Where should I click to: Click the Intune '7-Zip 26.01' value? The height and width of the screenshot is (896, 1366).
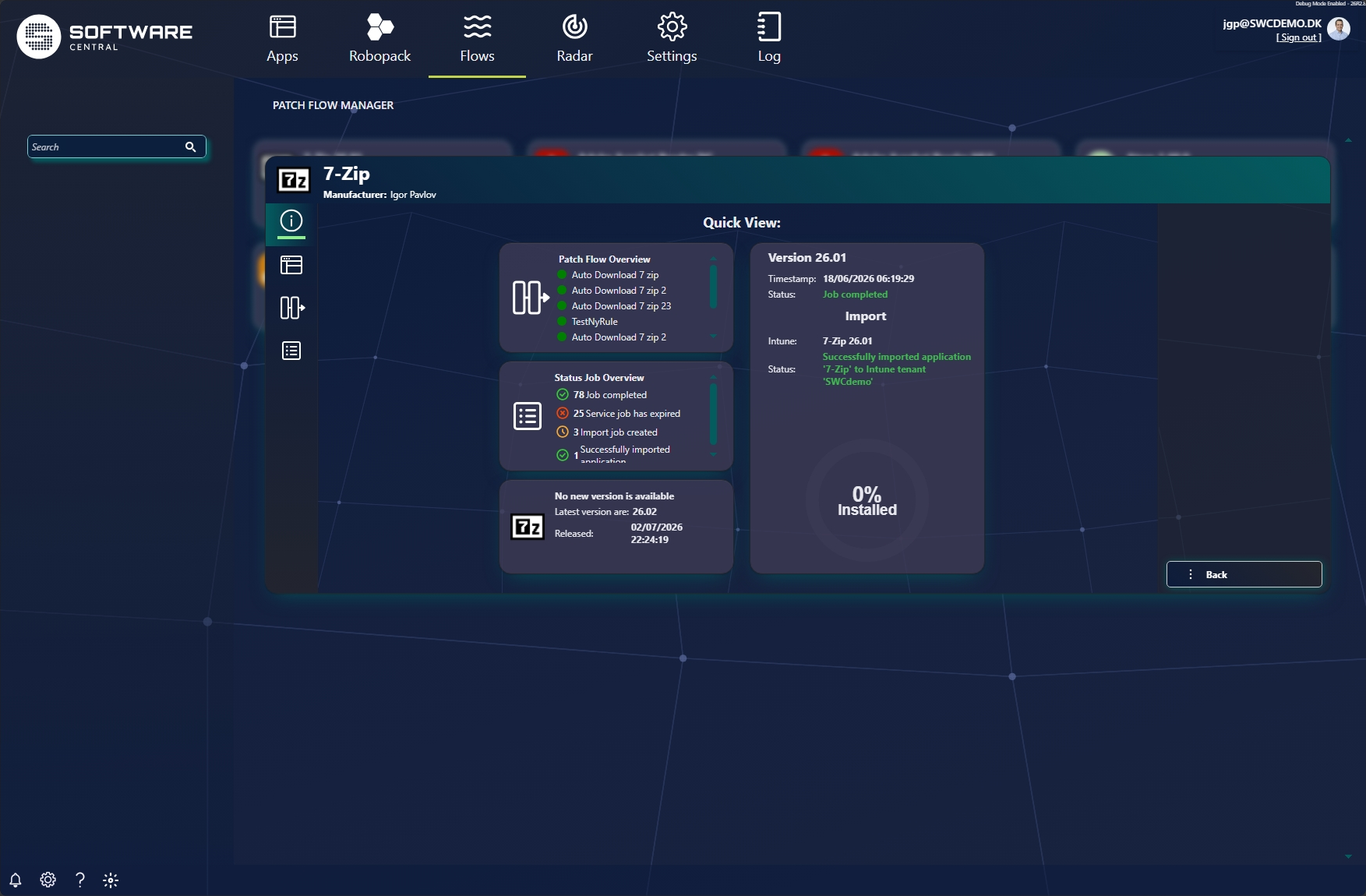click(847, 341)
